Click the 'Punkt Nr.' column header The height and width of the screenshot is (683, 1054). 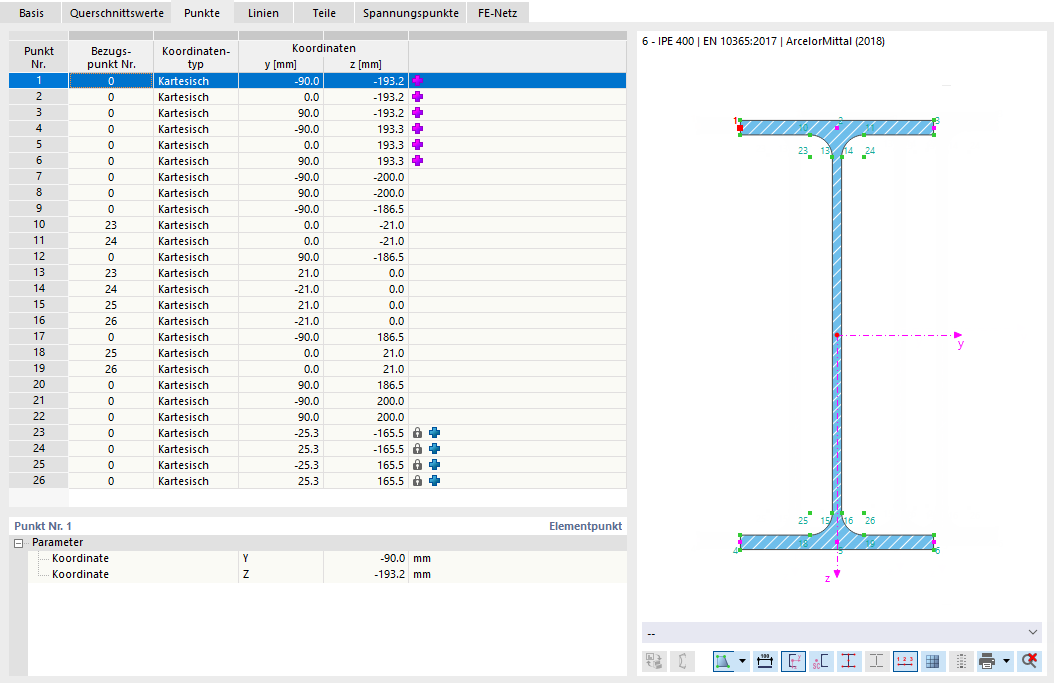click(x=38, y=57)
